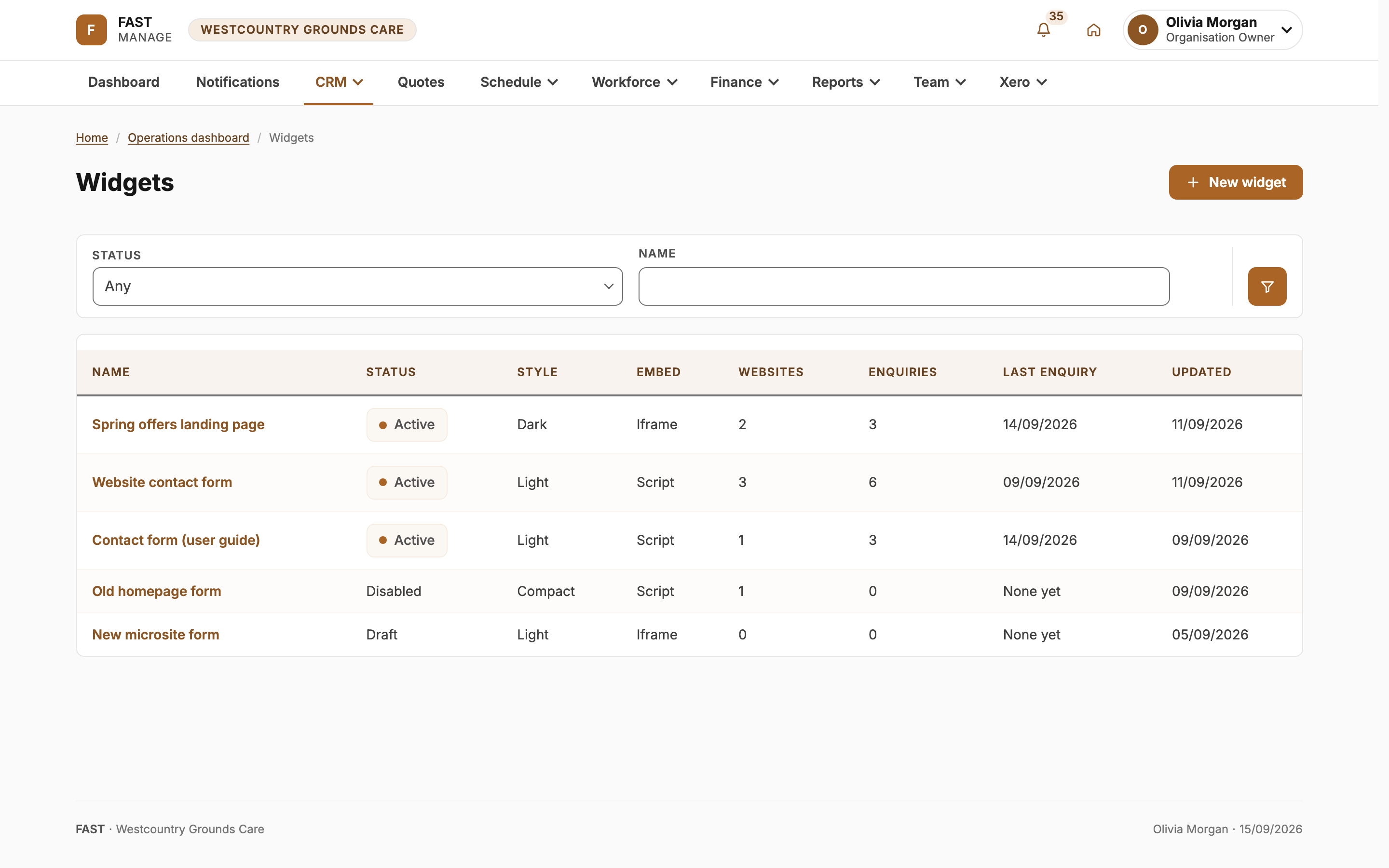Open the Quotes nav item

(421, 82)
